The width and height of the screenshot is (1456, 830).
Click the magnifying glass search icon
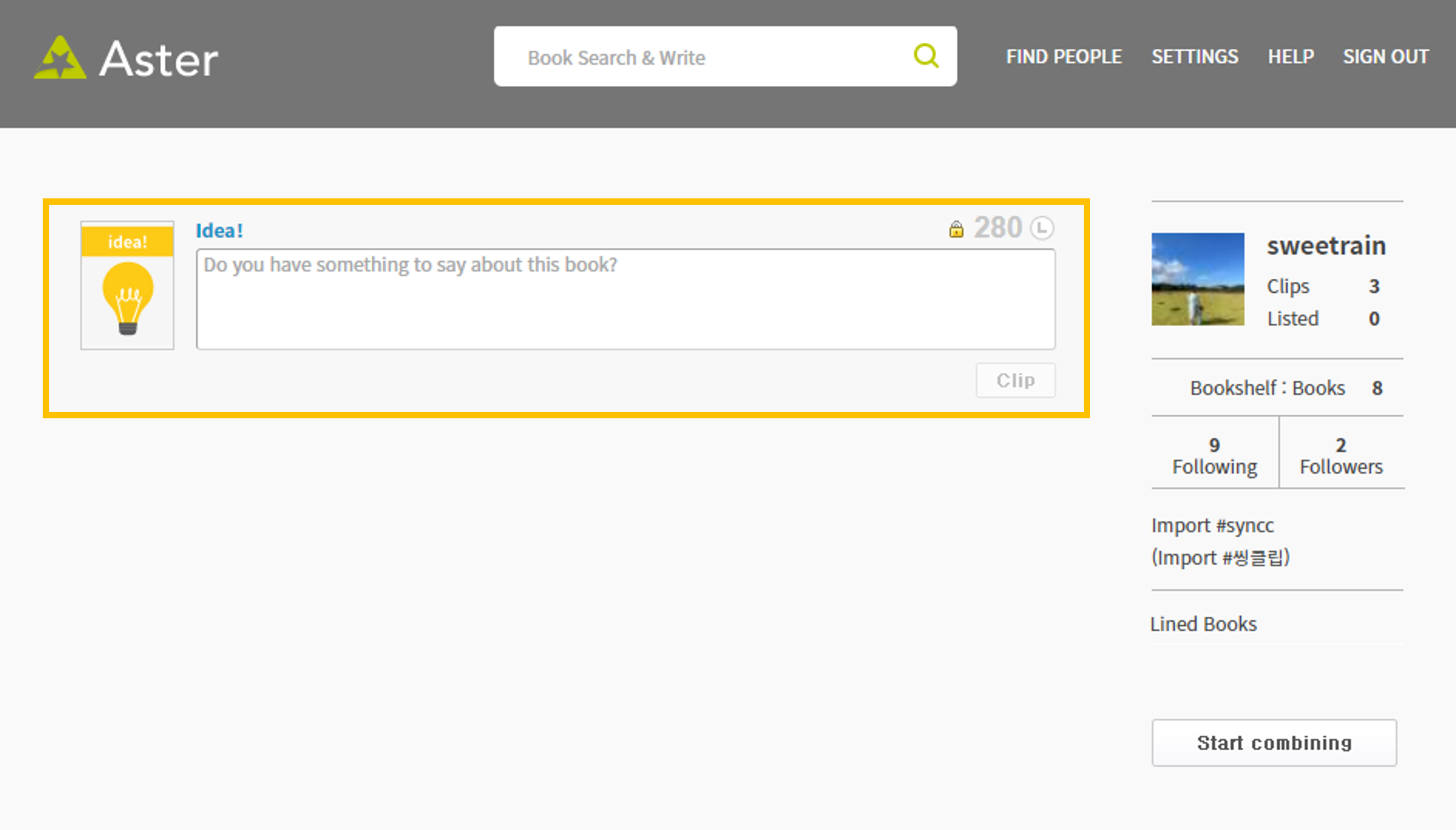coord(925,56)
